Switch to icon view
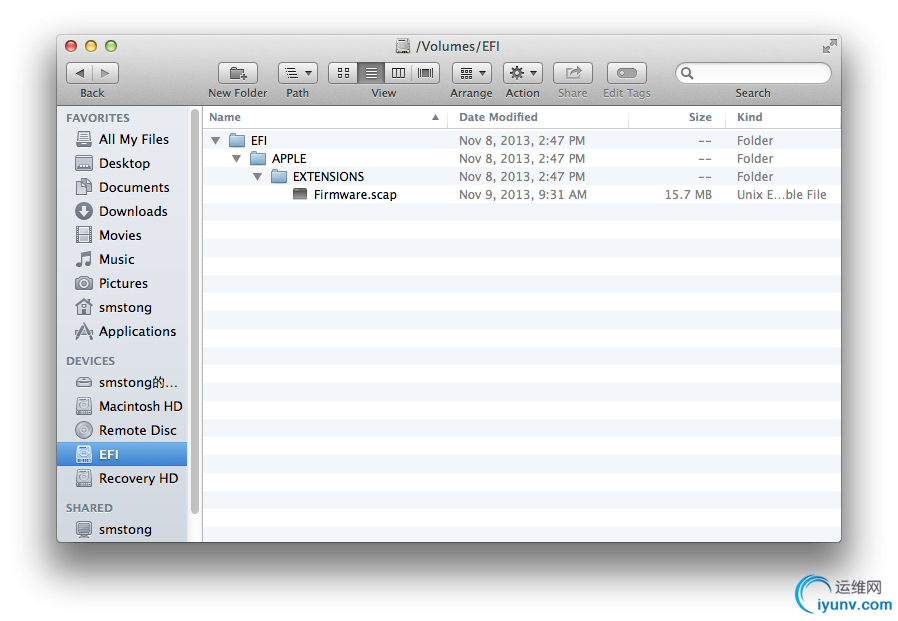898x621 pixels. point(343,73)
